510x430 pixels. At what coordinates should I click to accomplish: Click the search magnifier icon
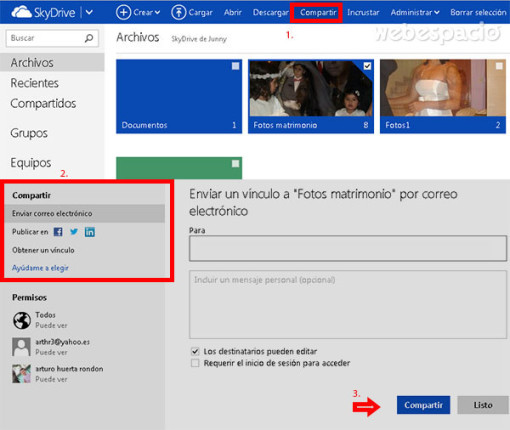89,38
